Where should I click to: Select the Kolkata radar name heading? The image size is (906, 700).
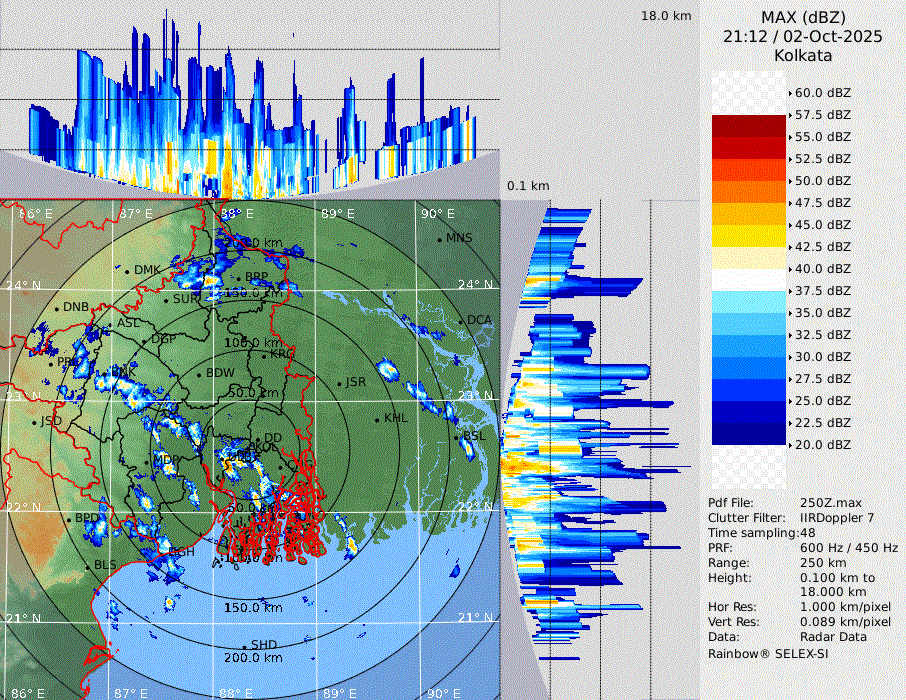click(803, 55)
